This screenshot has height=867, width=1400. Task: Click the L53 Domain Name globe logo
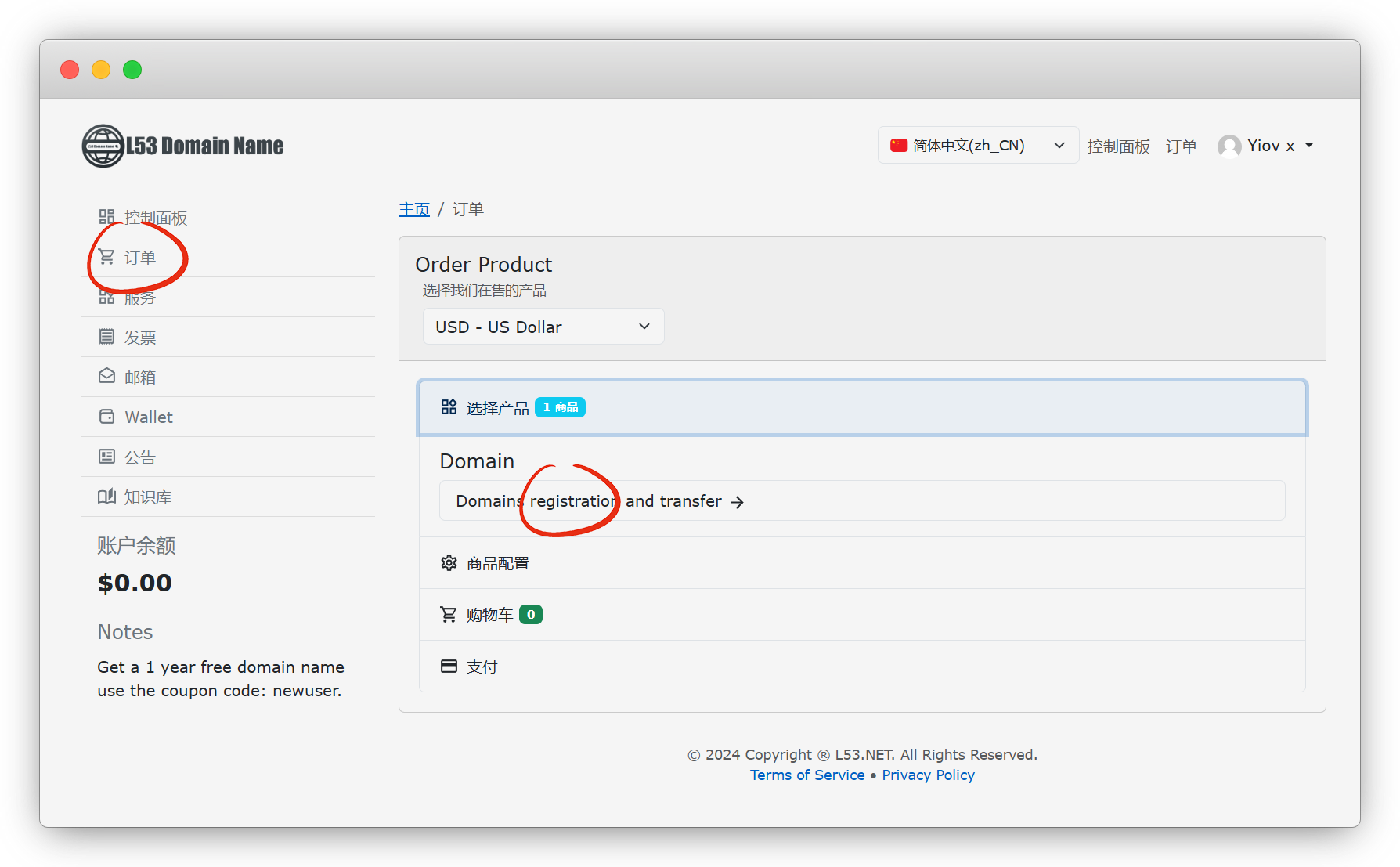pos(103,146)
